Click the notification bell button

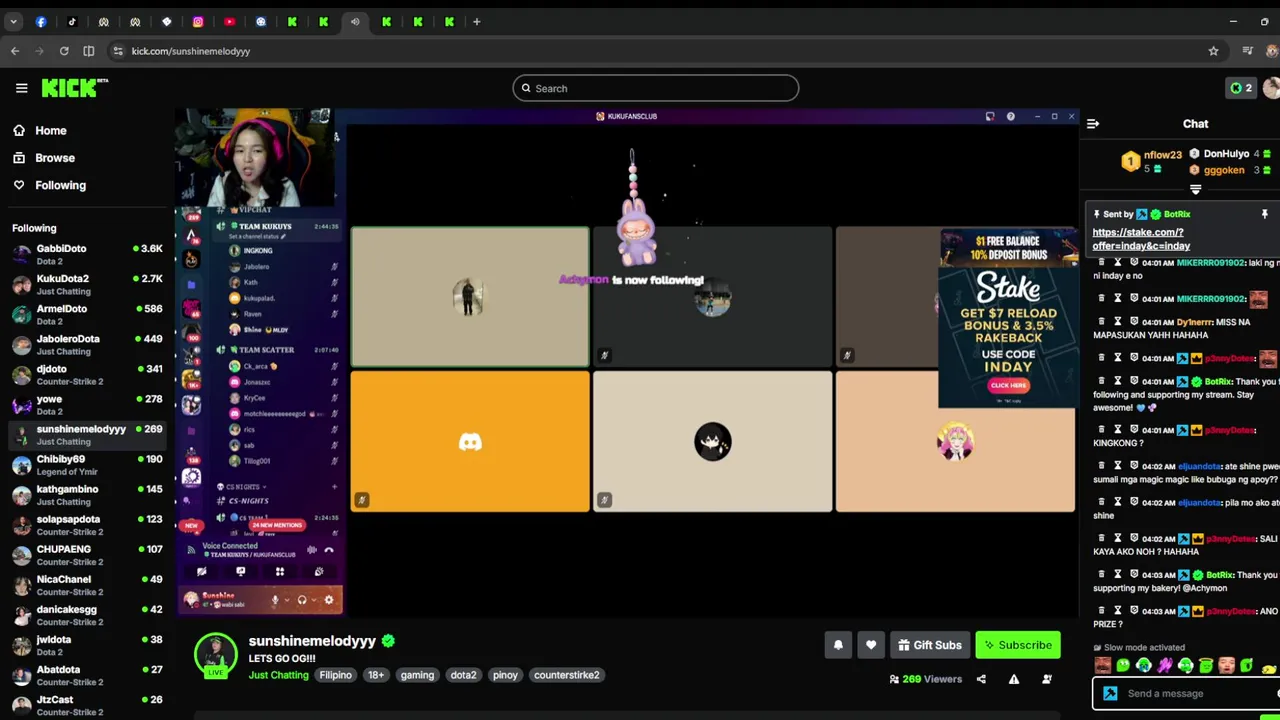(x=838, y=645)
